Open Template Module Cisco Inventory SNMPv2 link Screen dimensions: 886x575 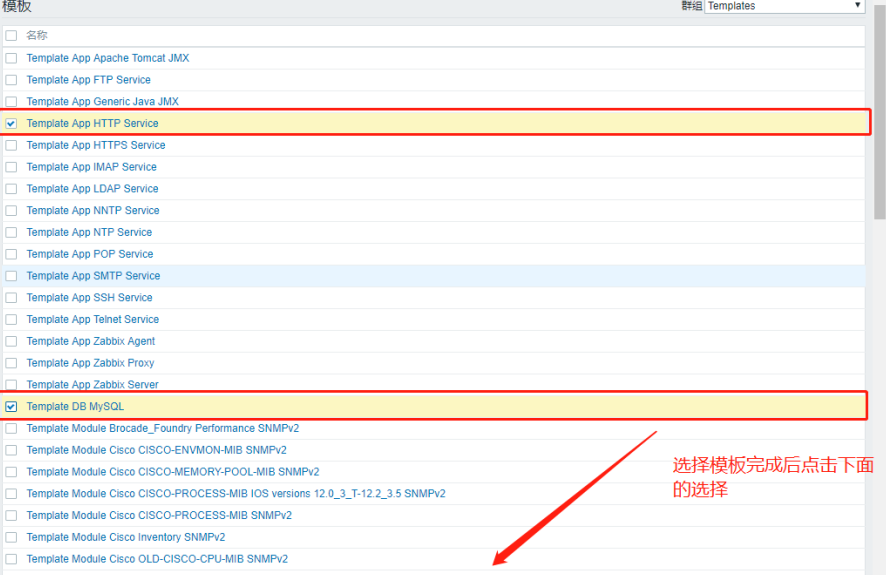point(126,537)
